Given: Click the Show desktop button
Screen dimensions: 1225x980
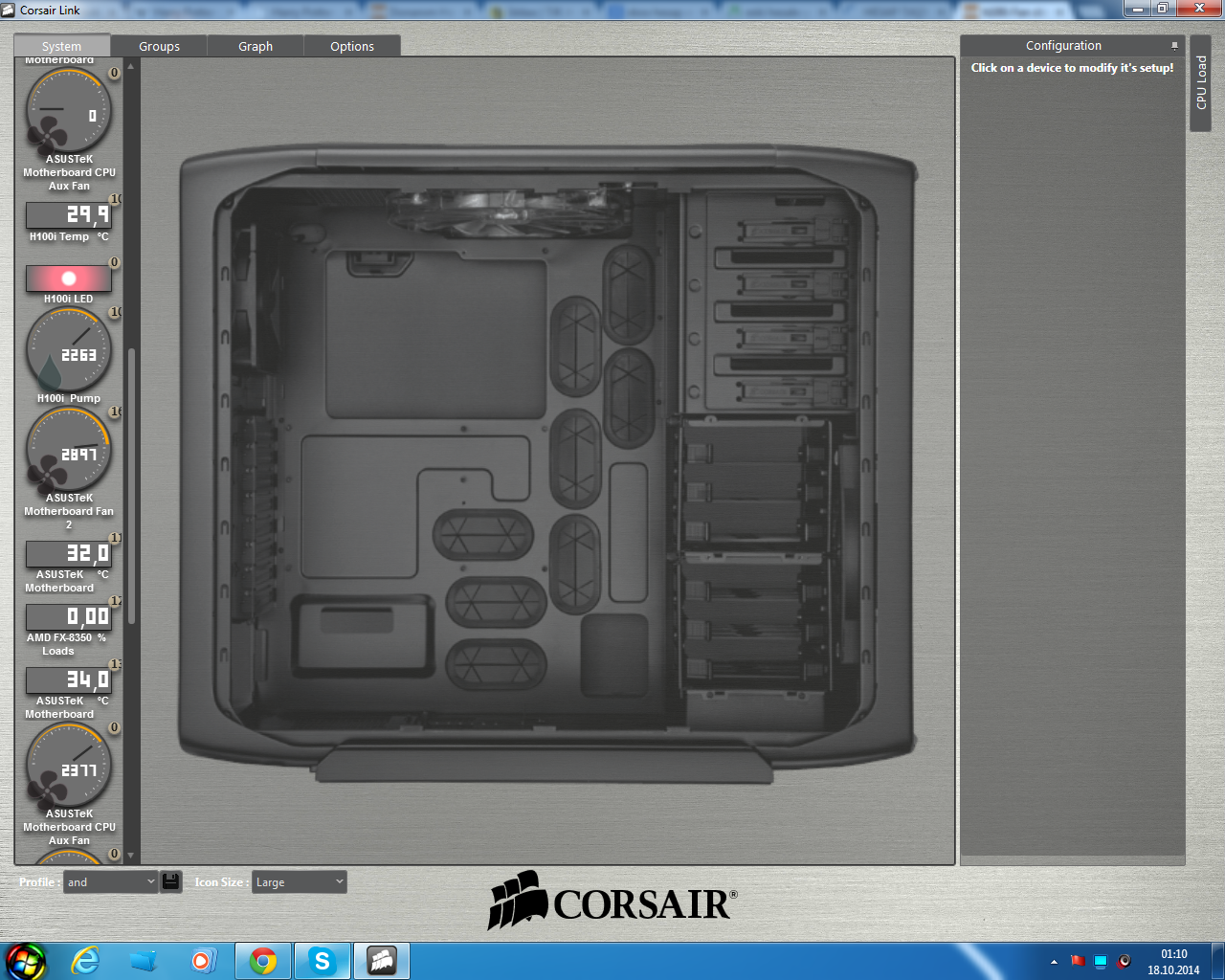Looking at the screenshot, I should pyautogui.click(x=1218, y=961).
